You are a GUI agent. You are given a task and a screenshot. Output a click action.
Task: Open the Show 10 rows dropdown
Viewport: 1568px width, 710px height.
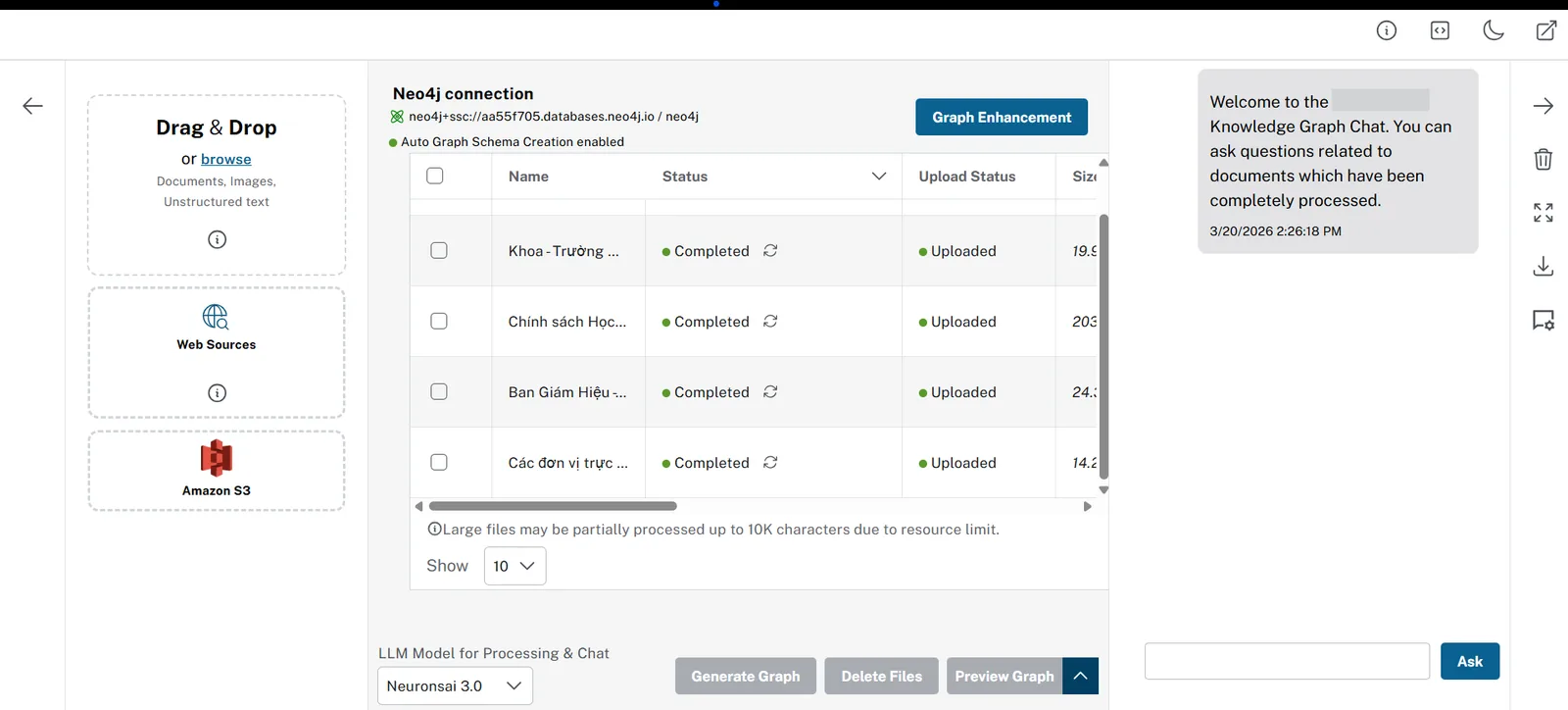pyautogui.click(x=514, y=566)
